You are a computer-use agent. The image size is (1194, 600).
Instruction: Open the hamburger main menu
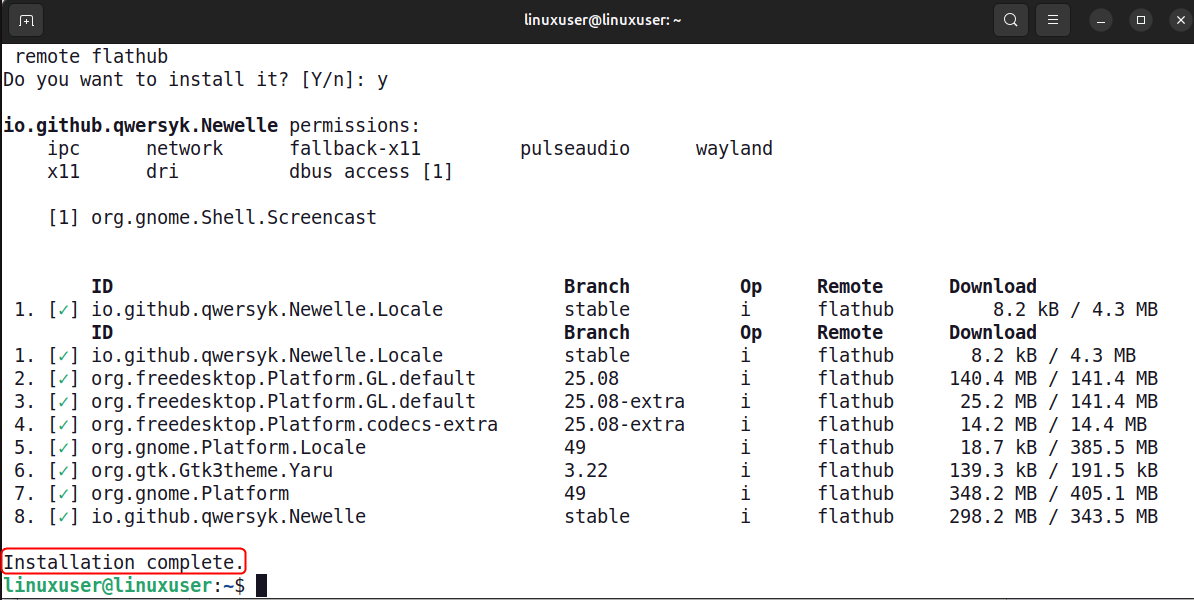pyautogui.click(x=1052, y=20)
